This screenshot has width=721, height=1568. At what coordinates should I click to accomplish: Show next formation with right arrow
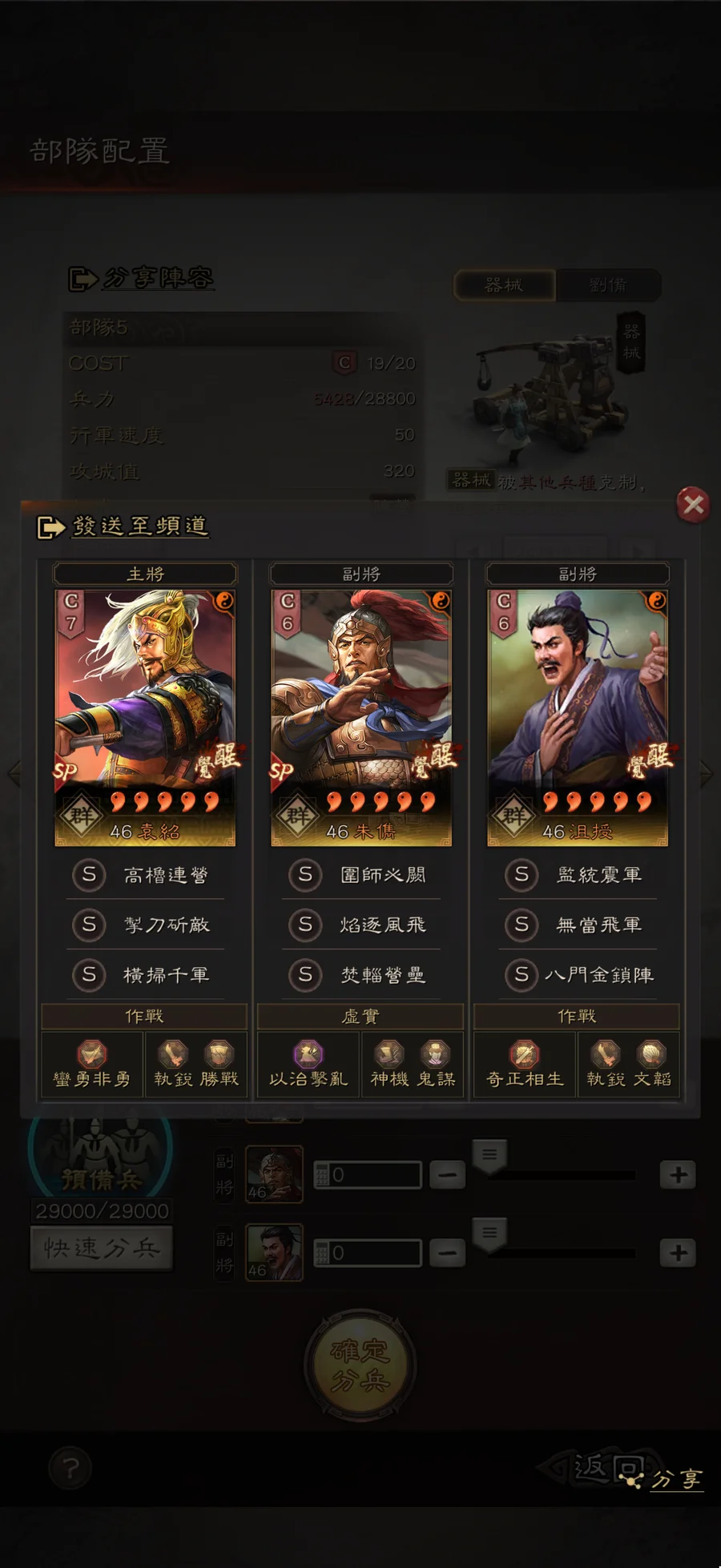pyautogui.click(x=706, y=773)
